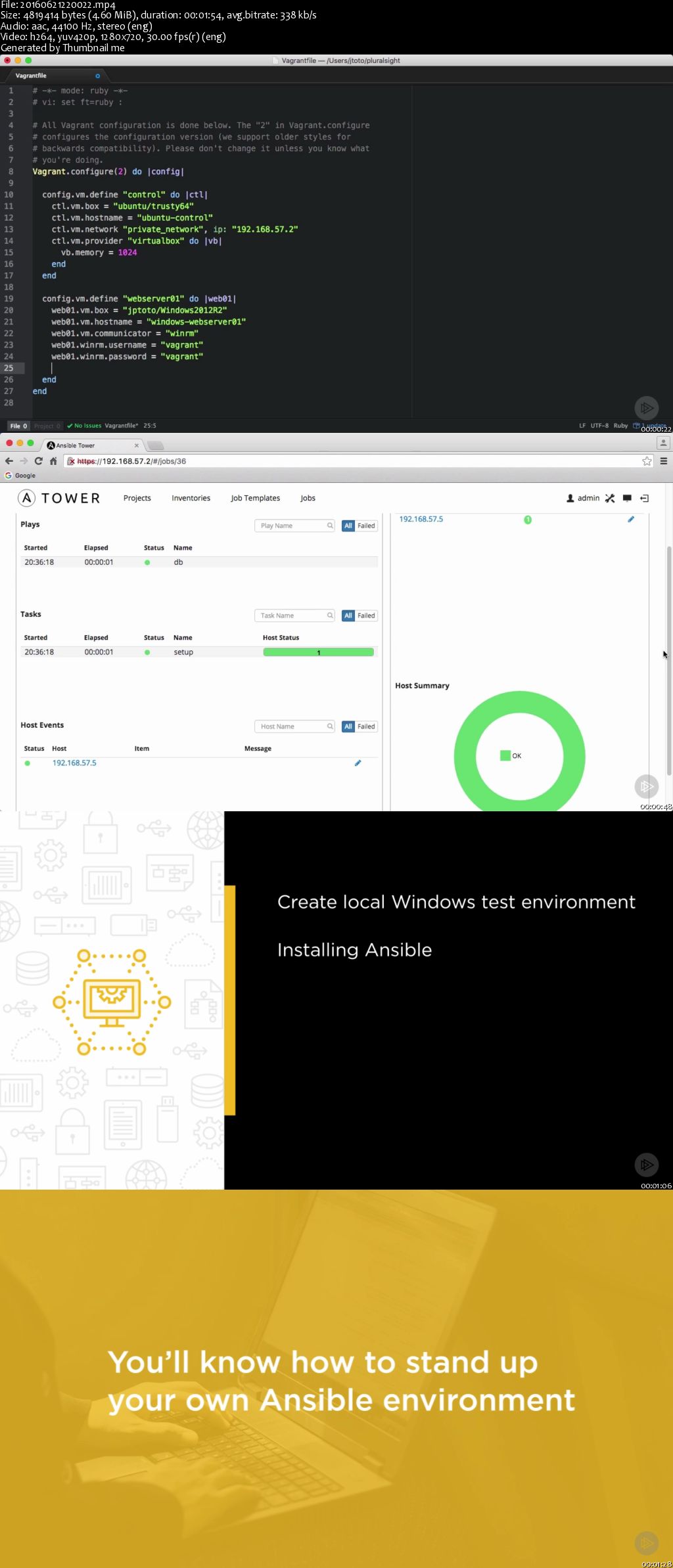Click the Chrome user profile icon
This screenshot has height=1568, width=673.
tap(663, 443)
